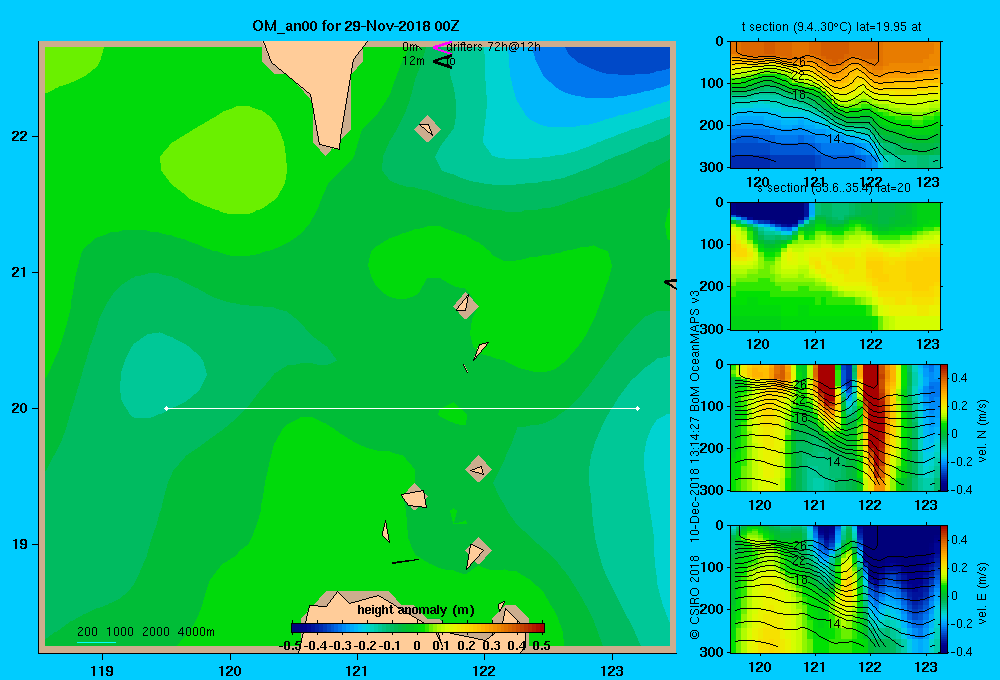This screenshot has width=1000, height=680.
Task: Click the dark blue low-salinity patch in the s section
Action: pyautogui.click(x=772, y=214)
